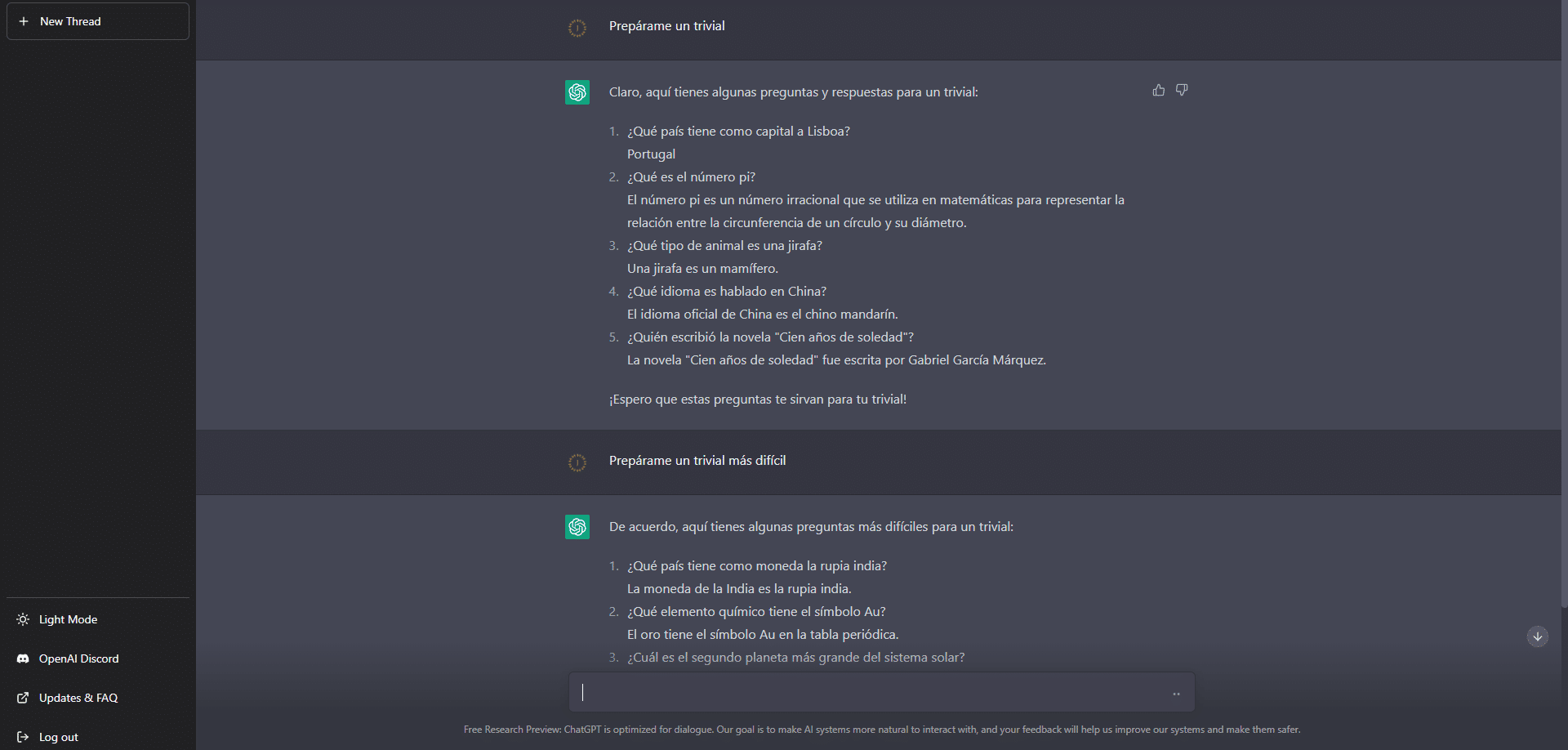1568x750 pixels.
Task: Open Updates & FAQ
Action: pos(78,698)
